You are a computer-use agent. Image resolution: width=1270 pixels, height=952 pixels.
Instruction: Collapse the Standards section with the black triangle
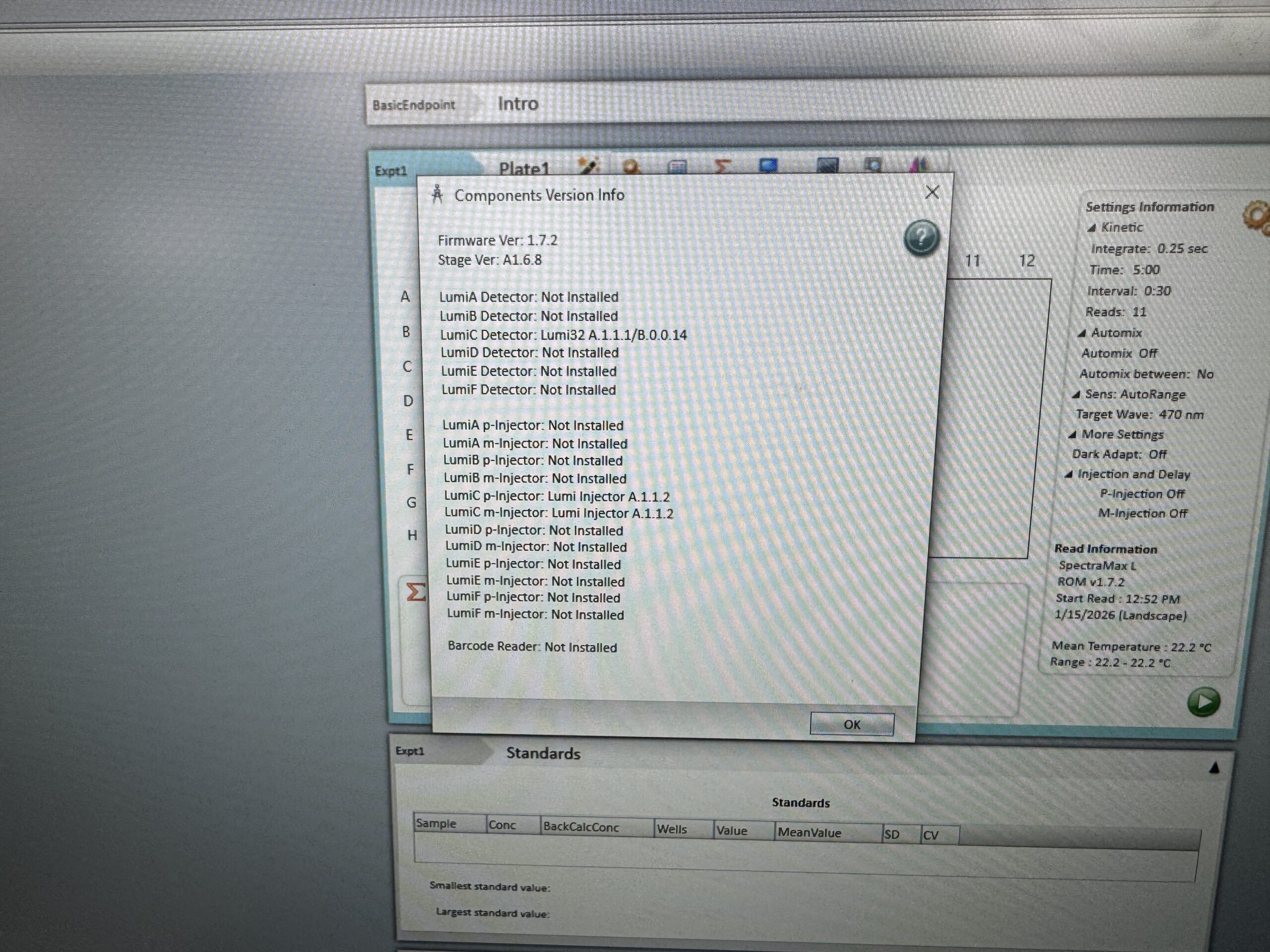click(1214, 768)
